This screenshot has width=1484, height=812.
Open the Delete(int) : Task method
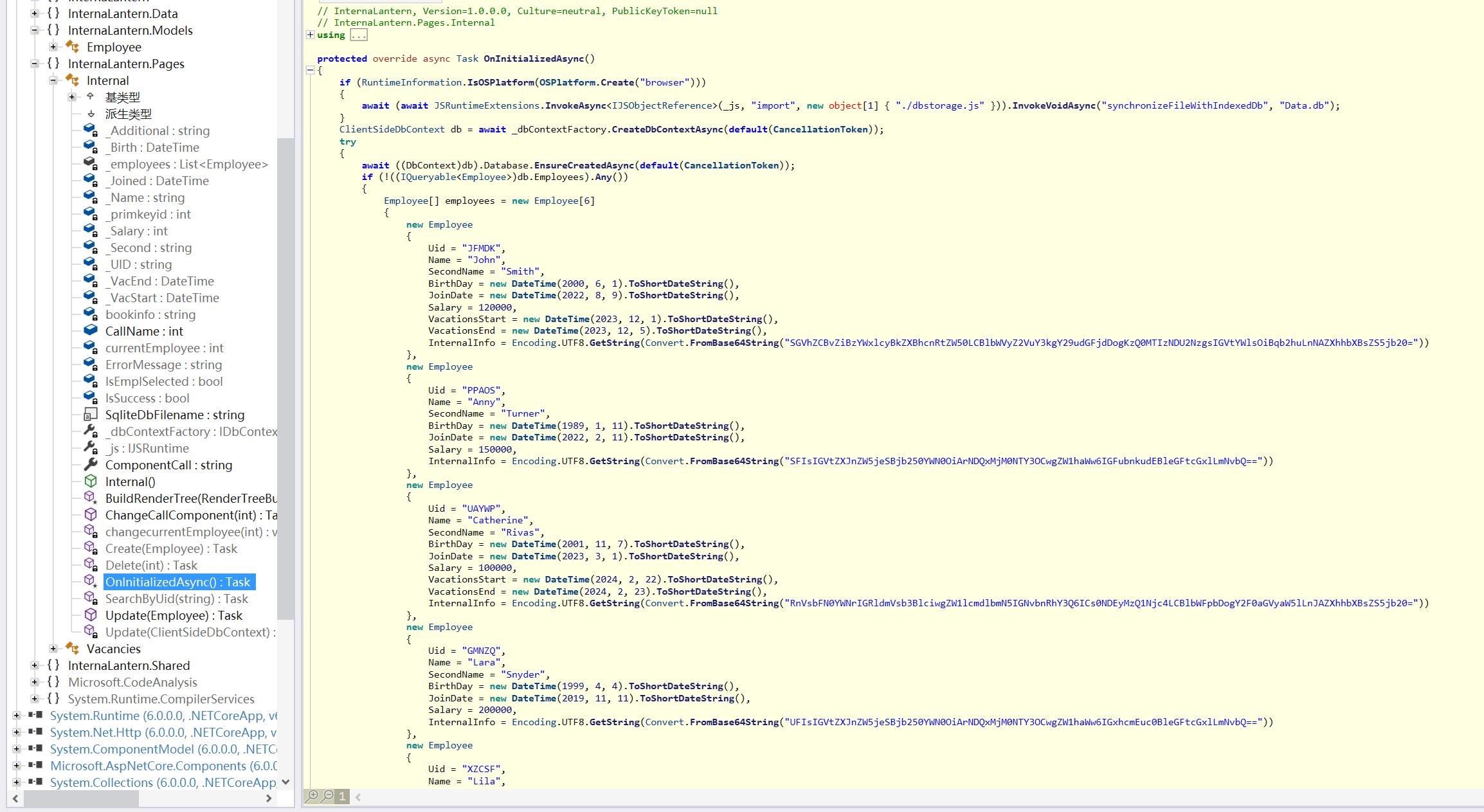(x=151, y=565)
